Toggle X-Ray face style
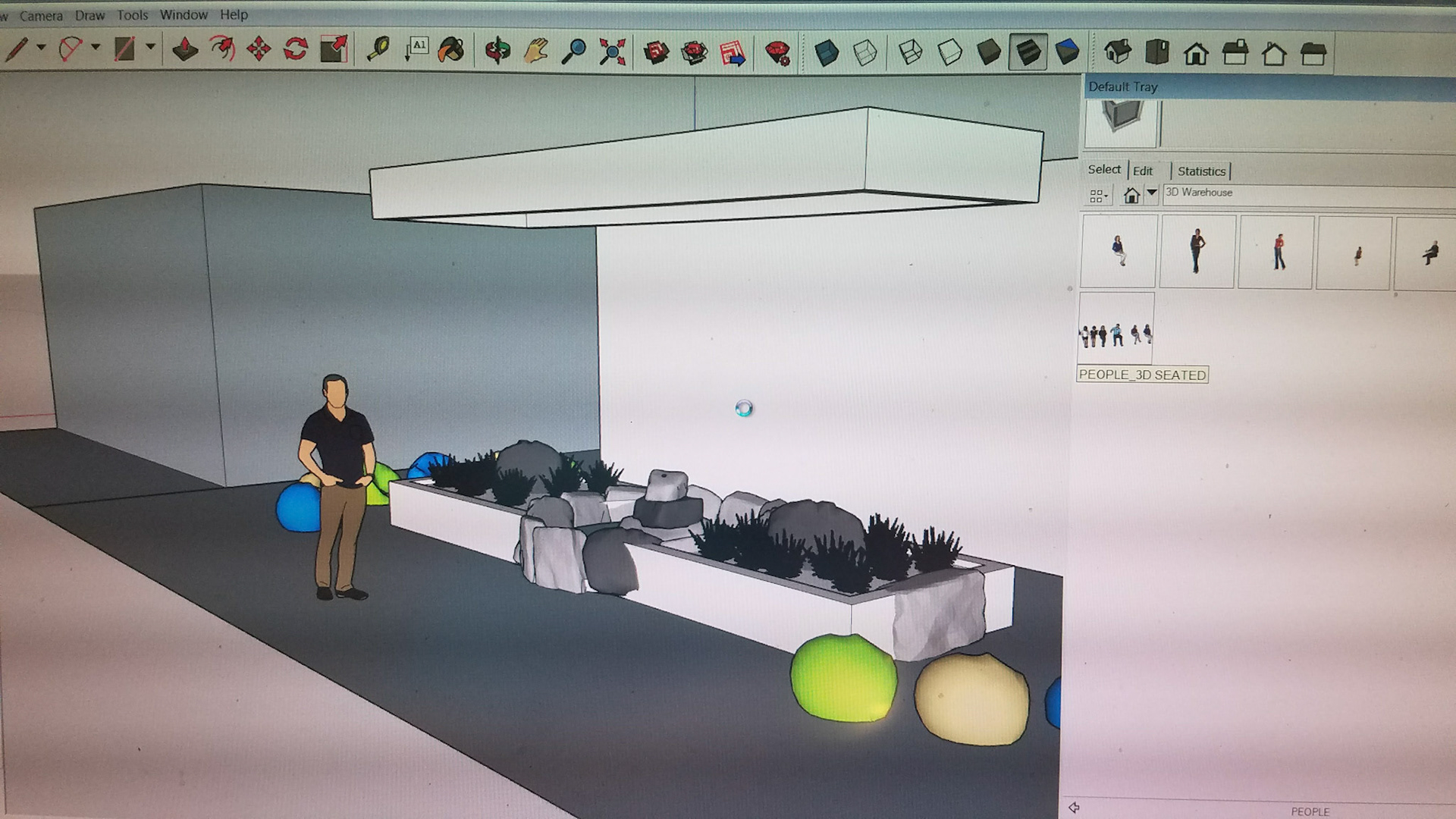Screen dimensions: 1456x819 [x=826, y=52]
